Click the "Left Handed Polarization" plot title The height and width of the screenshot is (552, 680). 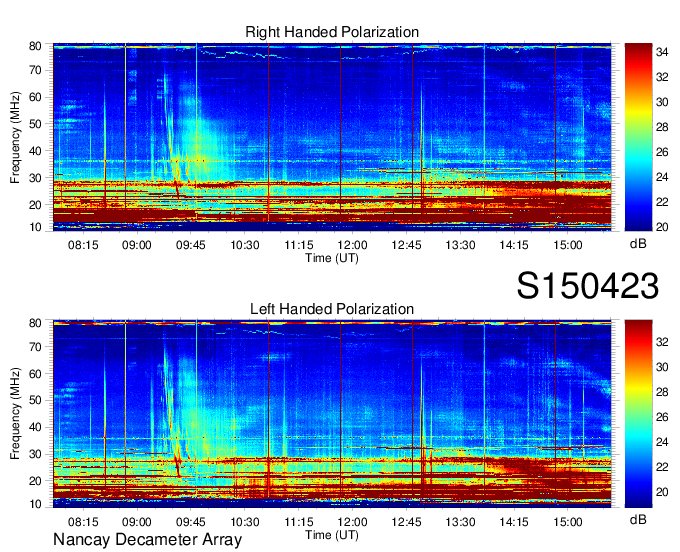[x=332, y=309]
